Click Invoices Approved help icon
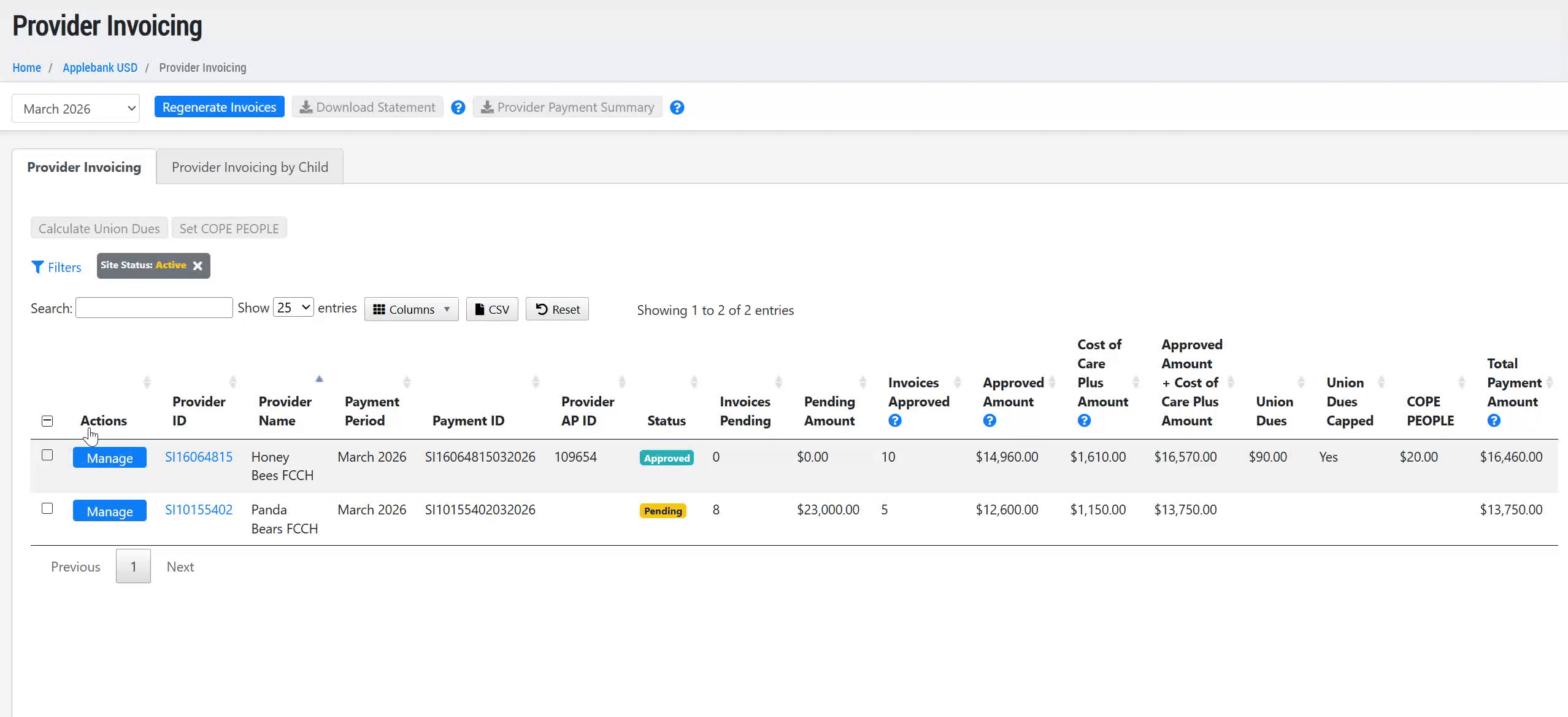This screenshot has height=717, width=1568. (x=895, y=421)
